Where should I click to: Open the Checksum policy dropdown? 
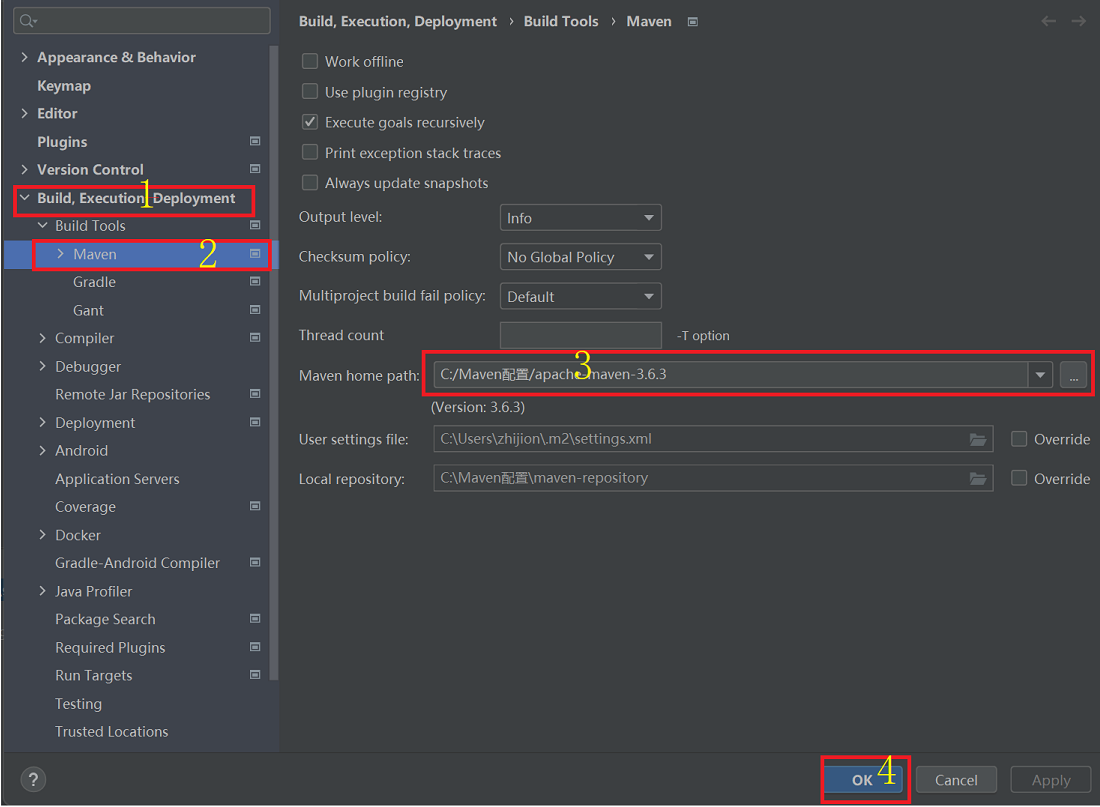tap(580, 257)
